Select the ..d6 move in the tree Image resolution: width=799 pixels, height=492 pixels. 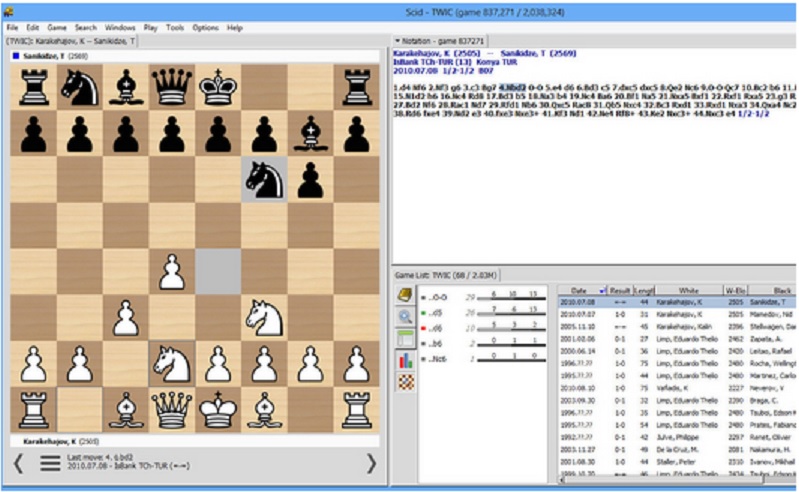point(435,329)
